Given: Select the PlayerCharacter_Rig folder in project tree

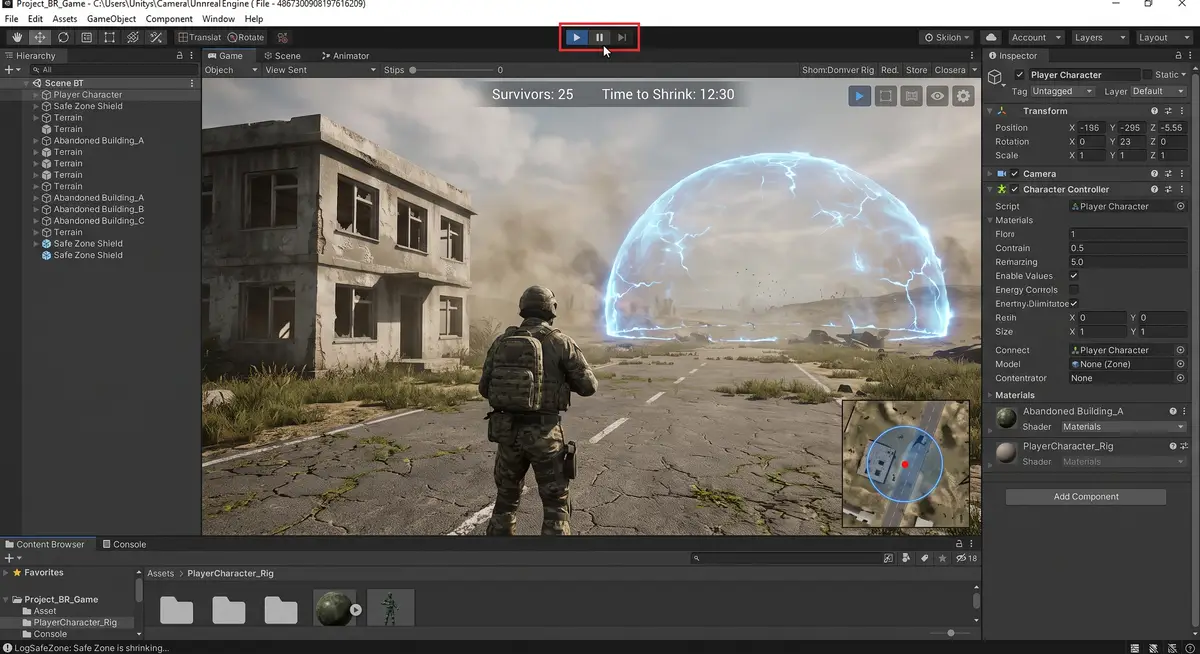Looking at the screenshot, I should coord(75,622).
